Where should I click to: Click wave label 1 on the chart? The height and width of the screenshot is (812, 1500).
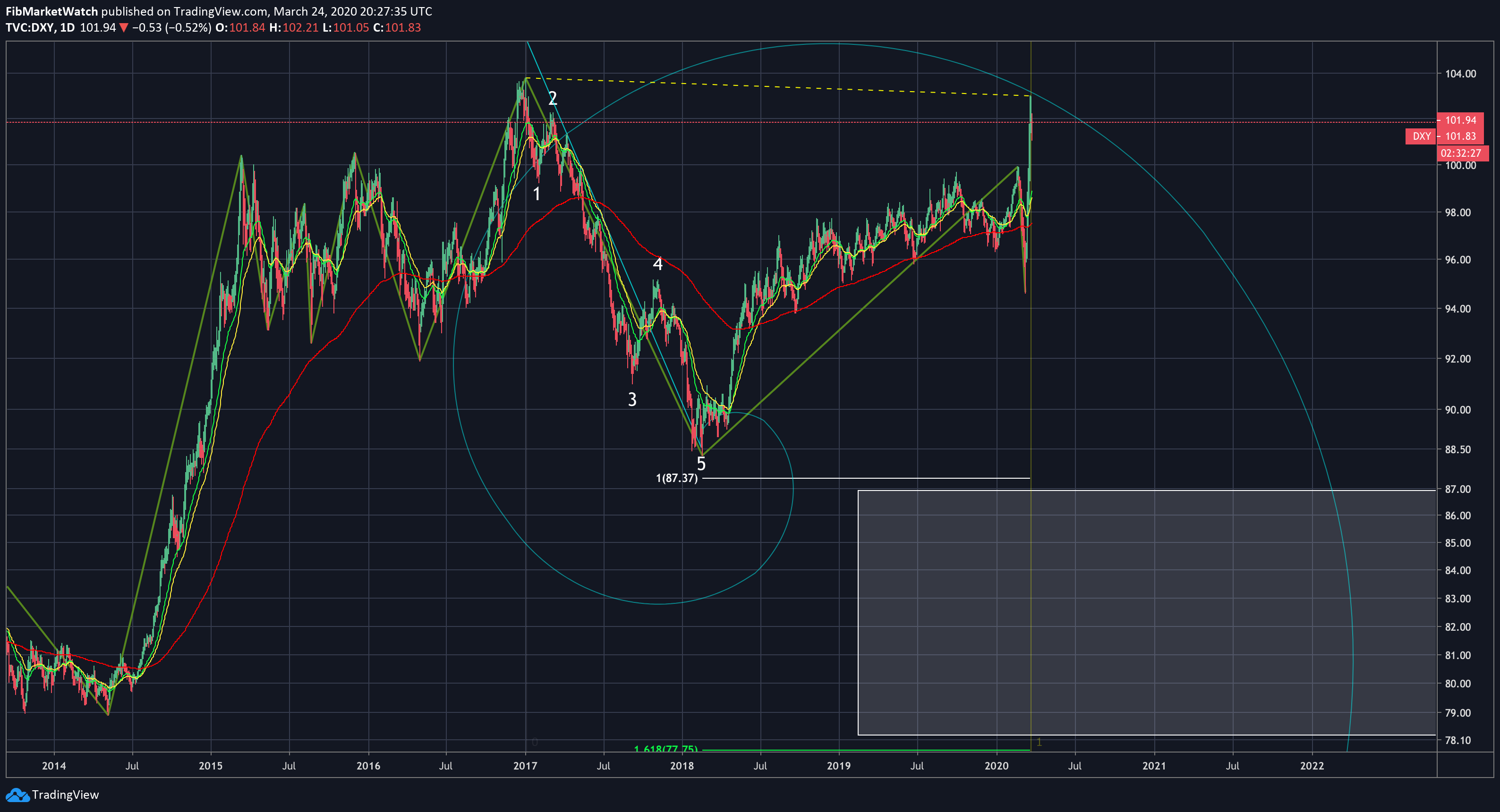pos(537,194)
